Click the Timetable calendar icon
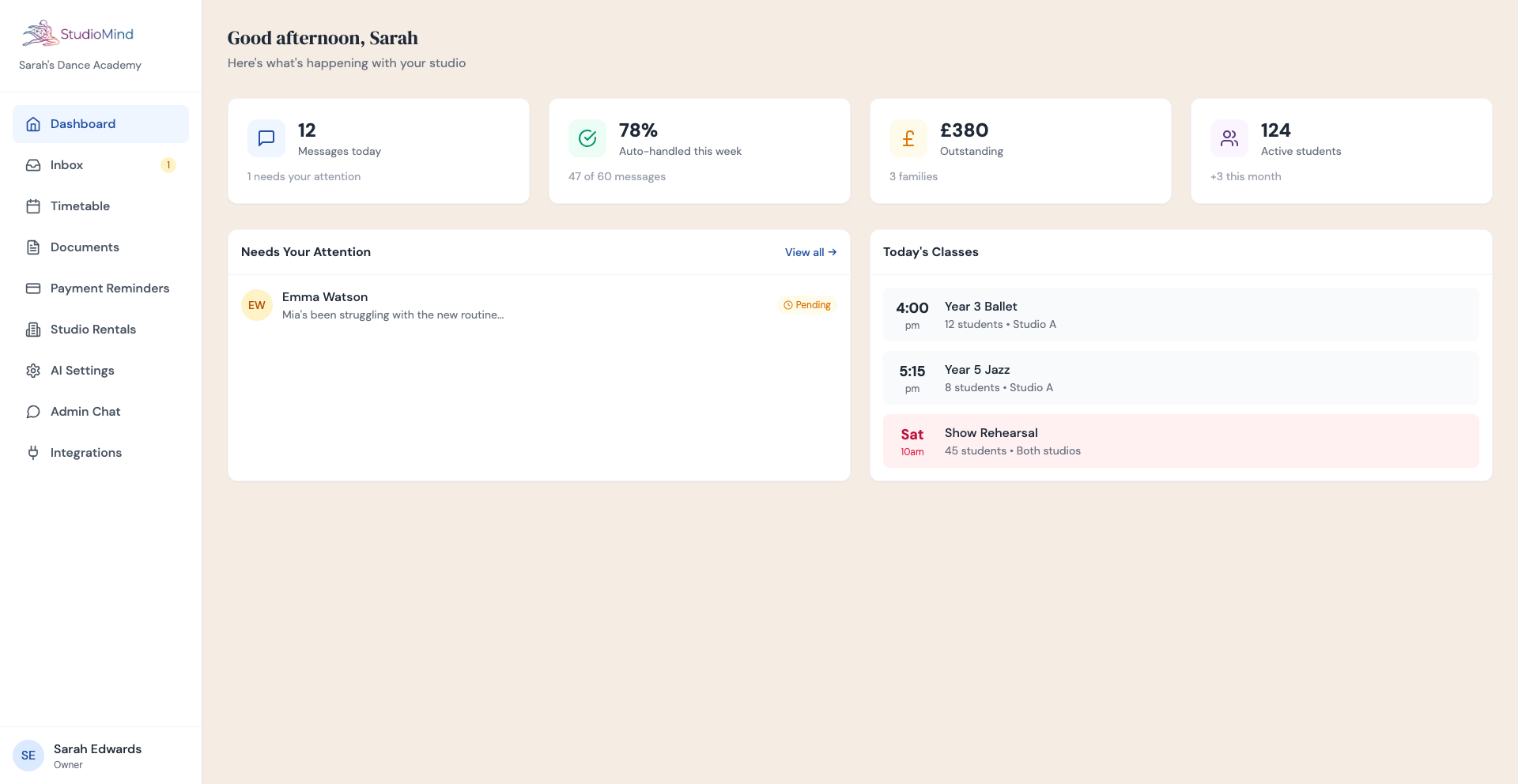1518x784 pixels. [32, 206]
